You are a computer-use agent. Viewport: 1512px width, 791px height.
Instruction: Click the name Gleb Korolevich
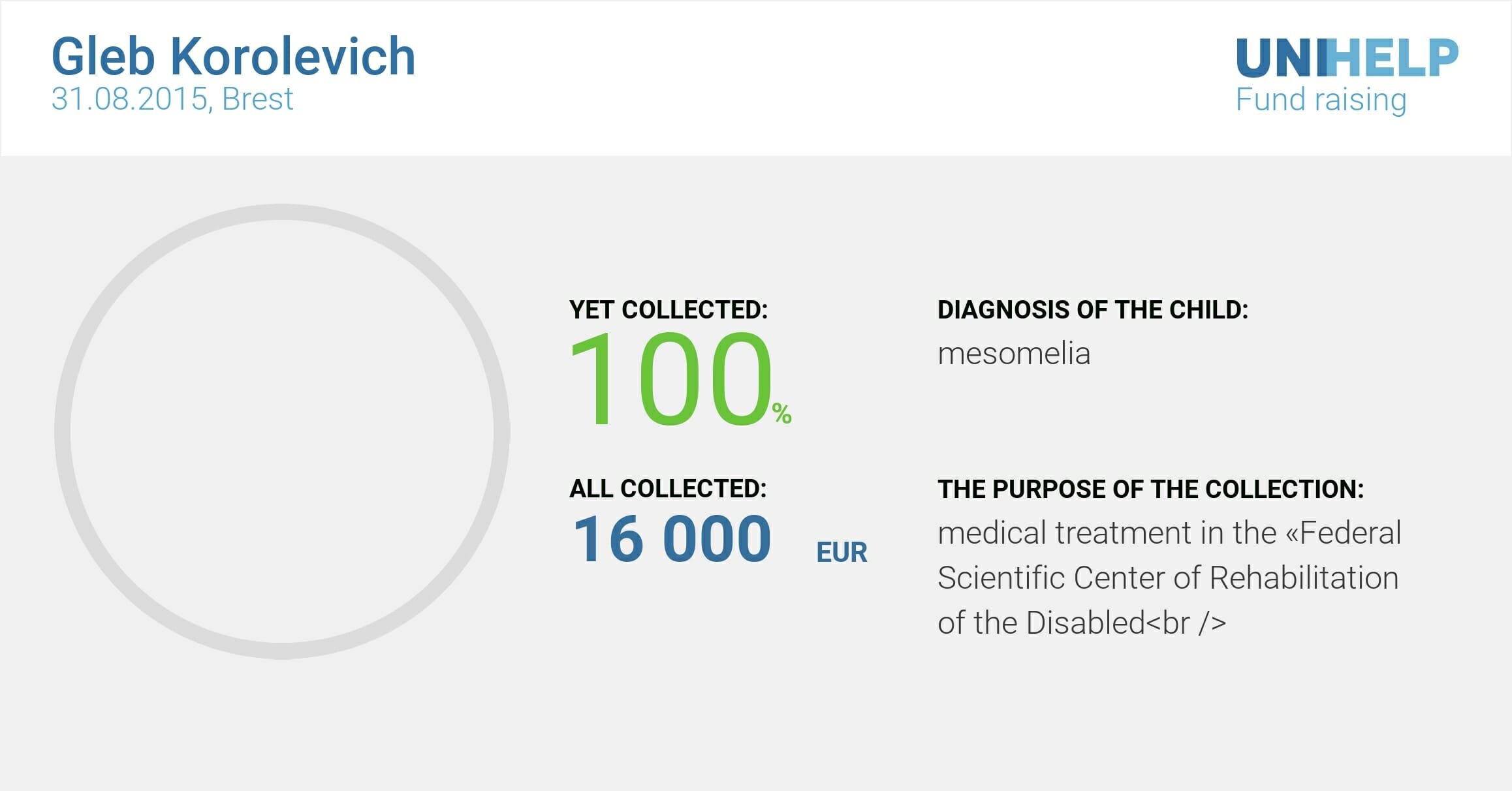[233, 57]
